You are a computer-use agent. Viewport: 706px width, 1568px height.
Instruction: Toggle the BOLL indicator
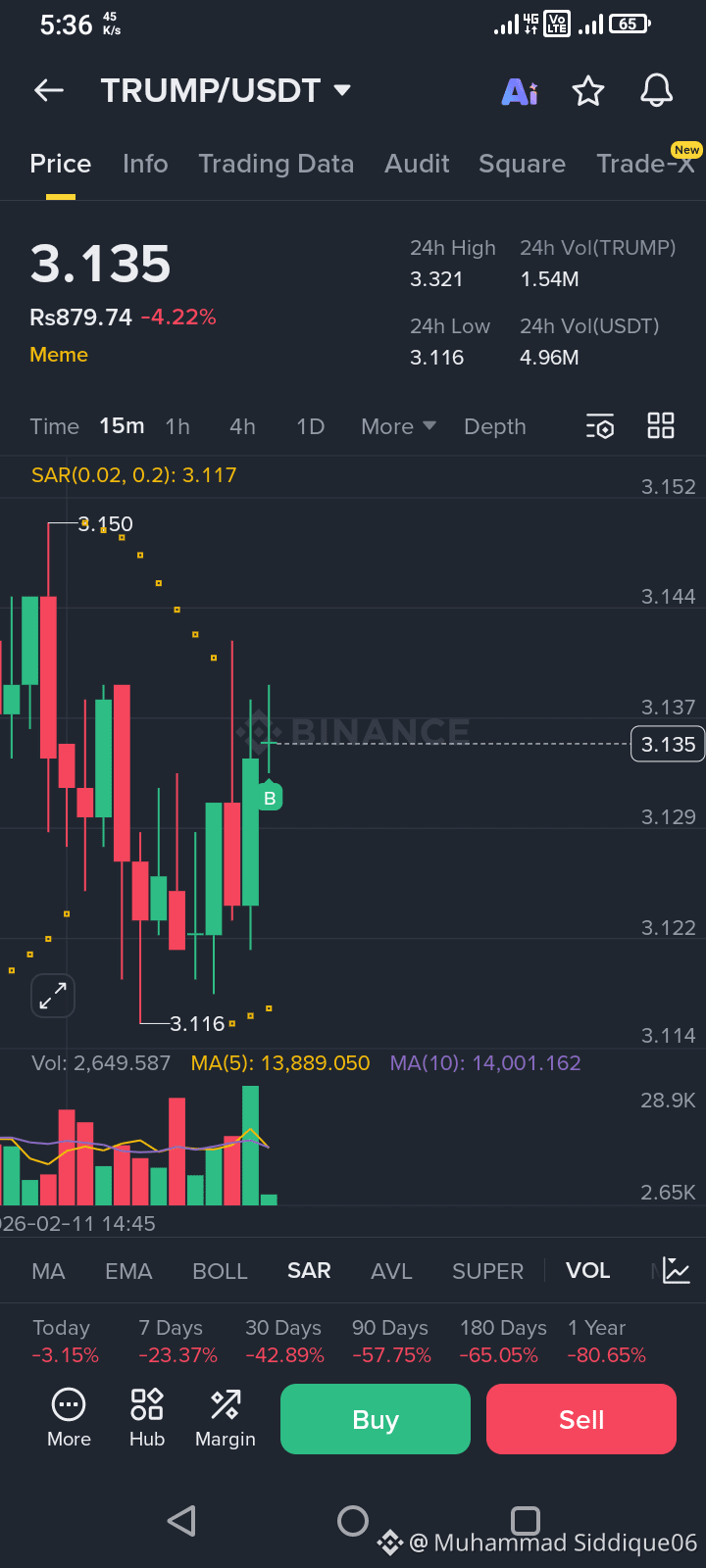point(220,1271)
